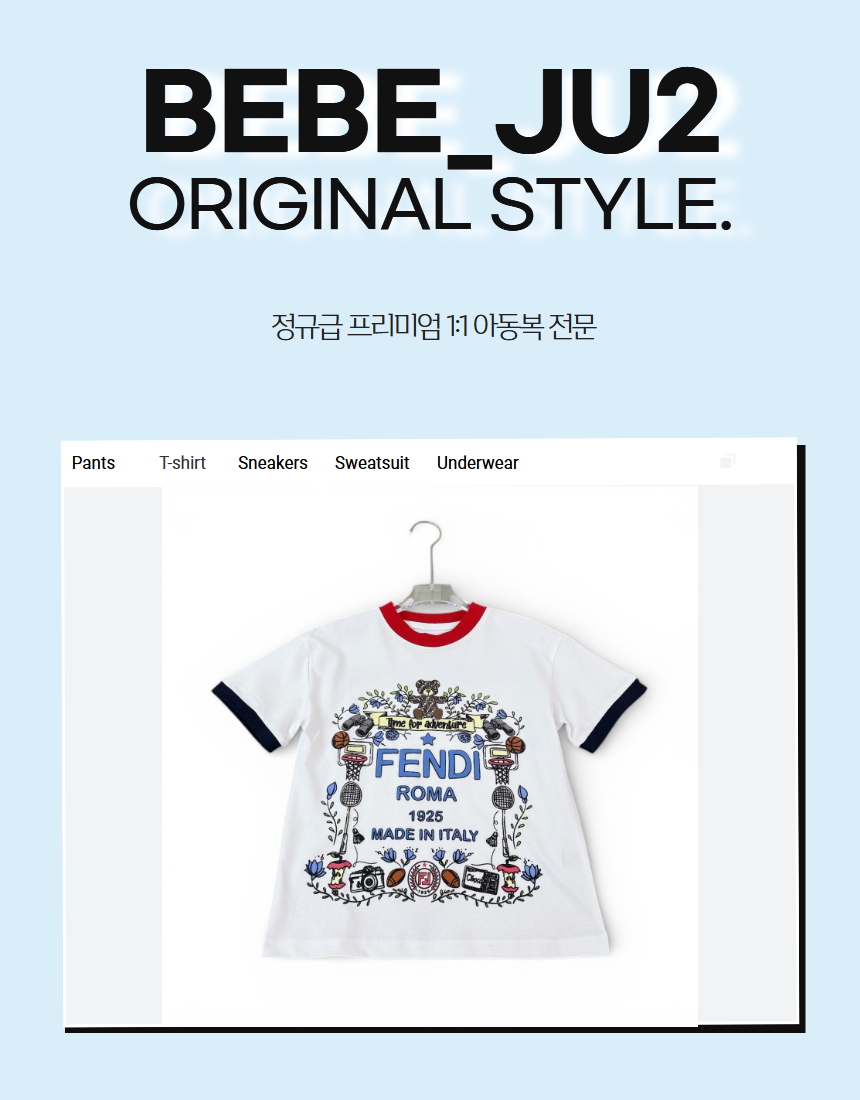This screenshot has height=1100, width=860.
Task: Click the Korean subtitle line
Action: pos(434,326)
